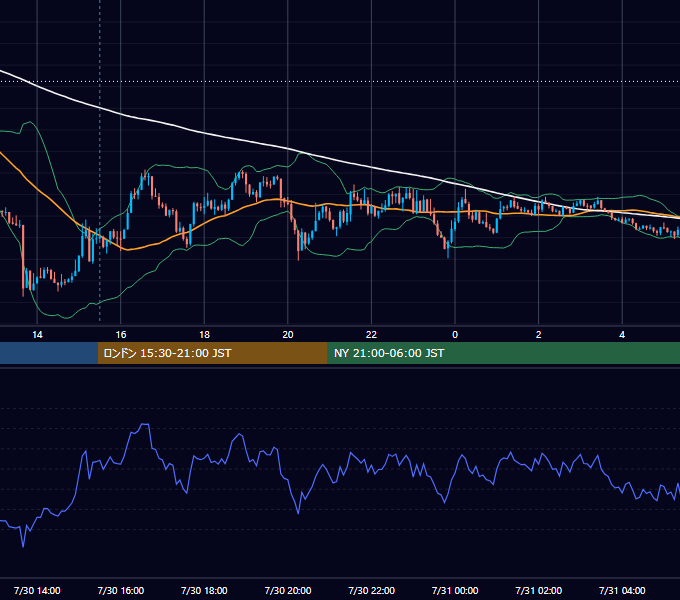The height and width of the screenshot is (600, 680).
Task: Click the 7/30 18:00 date label
Action: 204,590
